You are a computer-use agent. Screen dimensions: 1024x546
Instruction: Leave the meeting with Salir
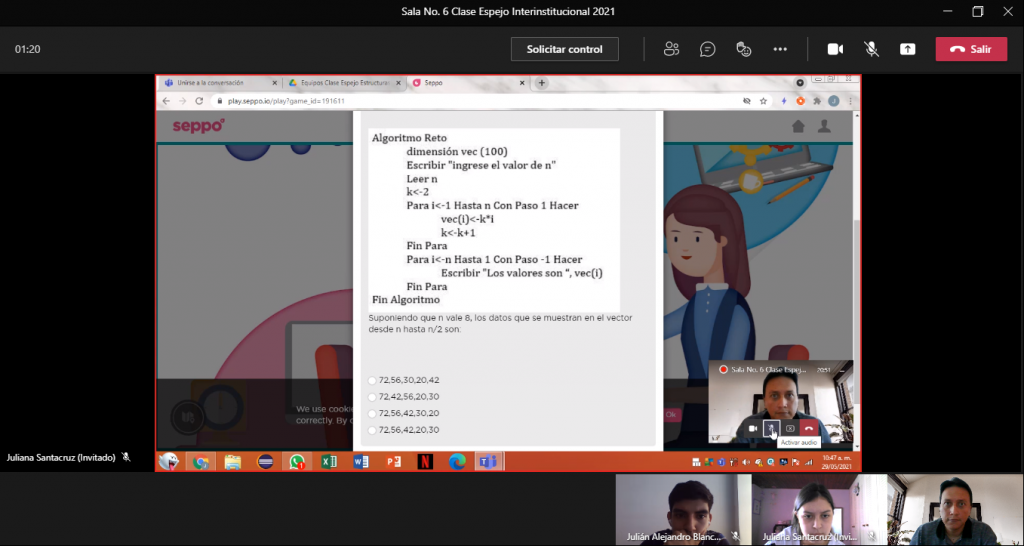pyautogui.click(x=971, y=49)
